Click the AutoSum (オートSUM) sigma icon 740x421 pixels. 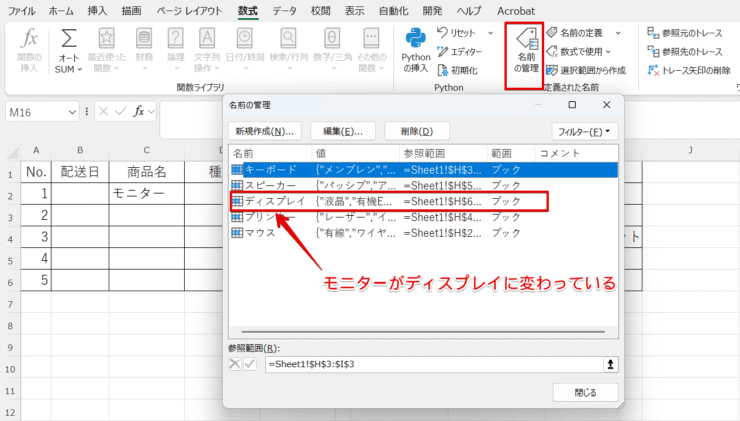68,39
